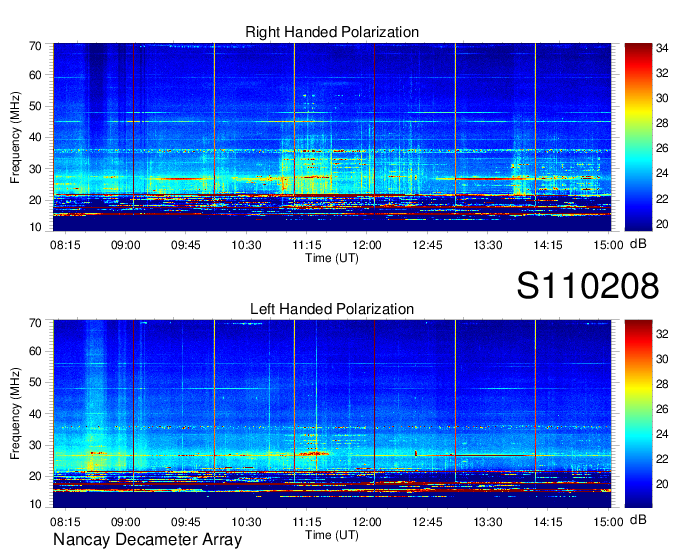Viewport: 680px width, 552px height.
Task: Click the dB unit label beside Left Handed plot
Action: [x=638, y=519]
